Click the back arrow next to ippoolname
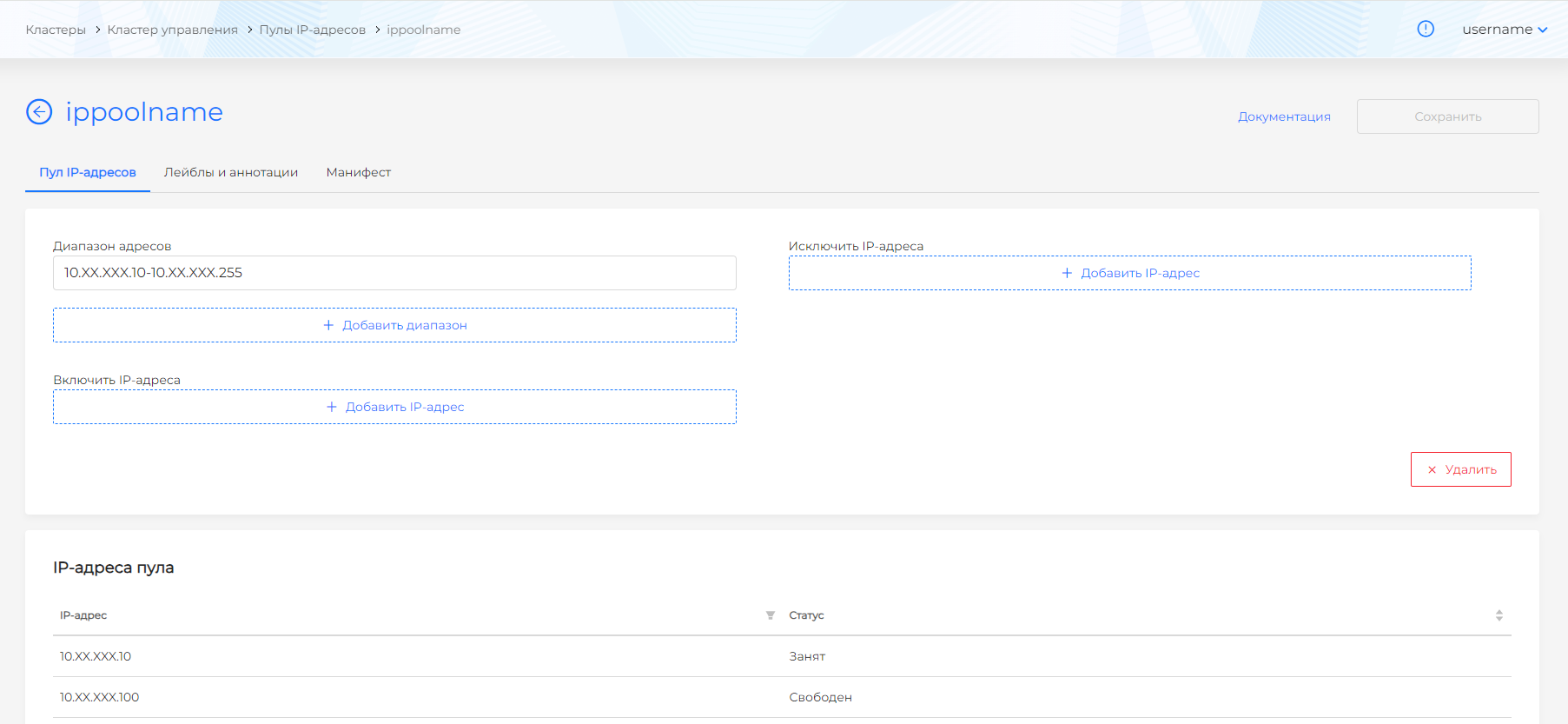 pos(39,112)
